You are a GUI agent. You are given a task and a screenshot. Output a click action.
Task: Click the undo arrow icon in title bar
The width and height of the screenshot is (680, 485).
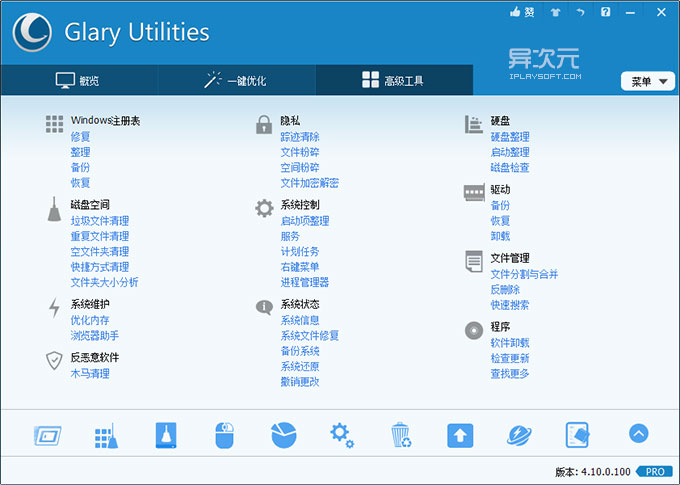pyautogui.click(x=581, y=12)
